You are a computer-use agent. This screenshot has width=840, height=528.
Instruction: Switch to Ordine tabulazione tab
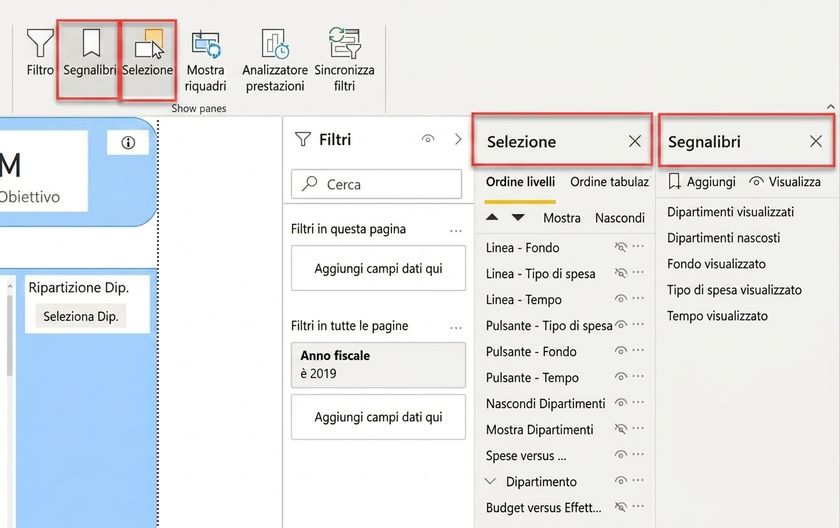(x=610, y=182)
